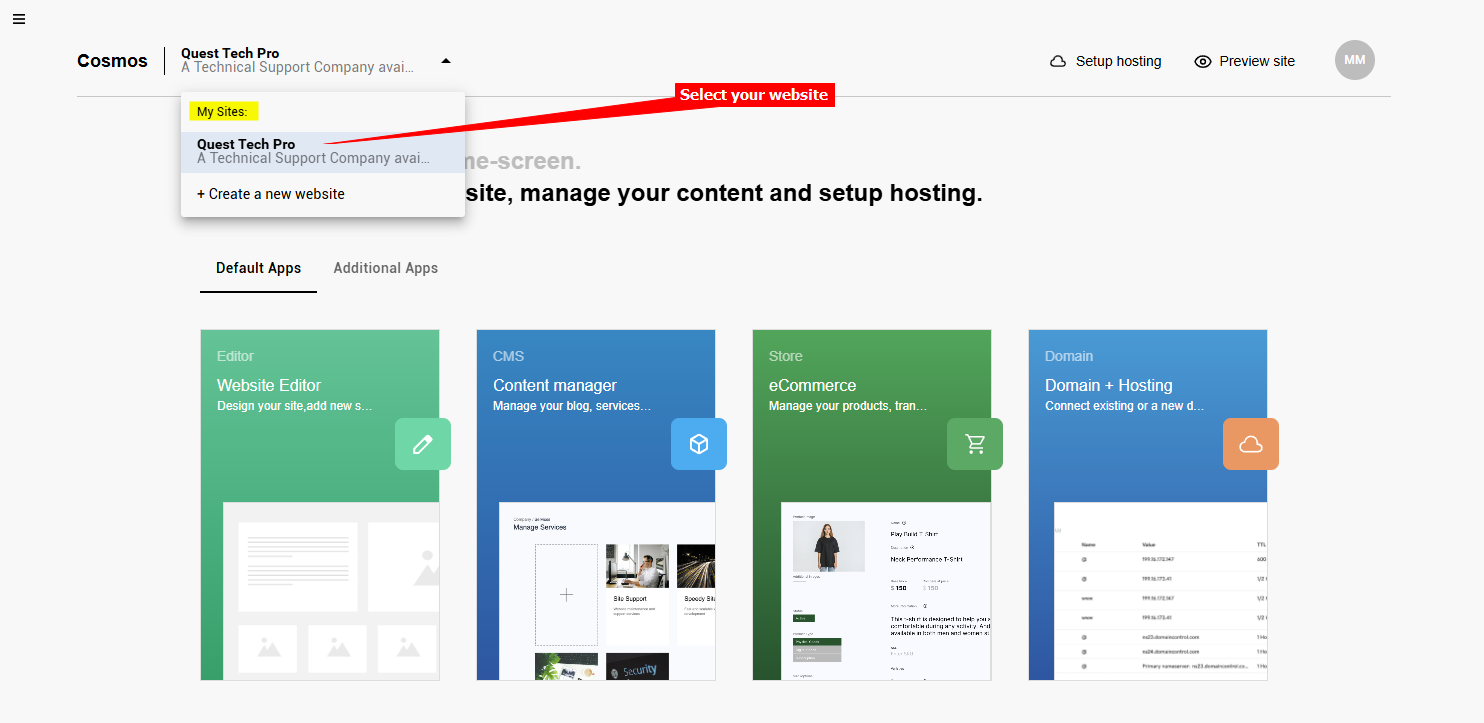Click the Quest Tech Pro site selector header
1484x723 pixels.
pos(297,60)
